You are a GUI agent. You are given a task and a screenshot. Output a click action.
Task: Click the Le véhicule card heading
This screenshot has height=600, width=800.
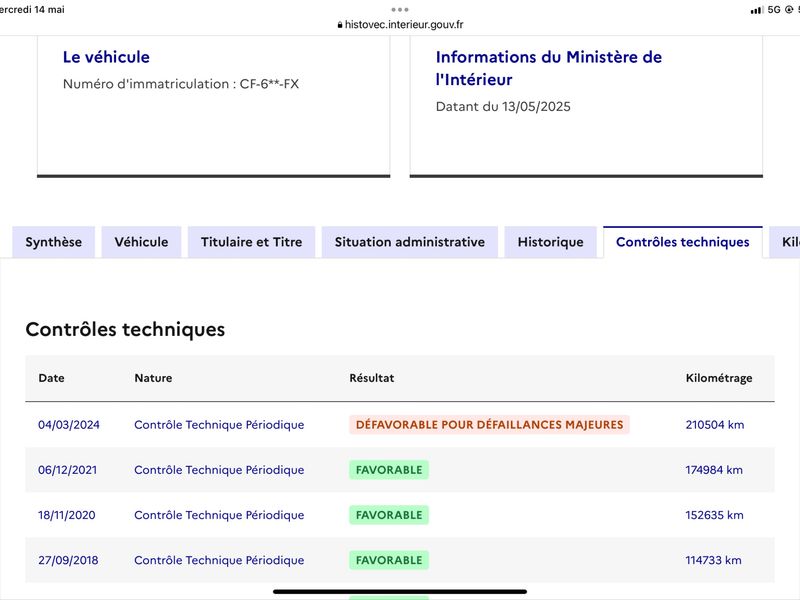[106, 57]
